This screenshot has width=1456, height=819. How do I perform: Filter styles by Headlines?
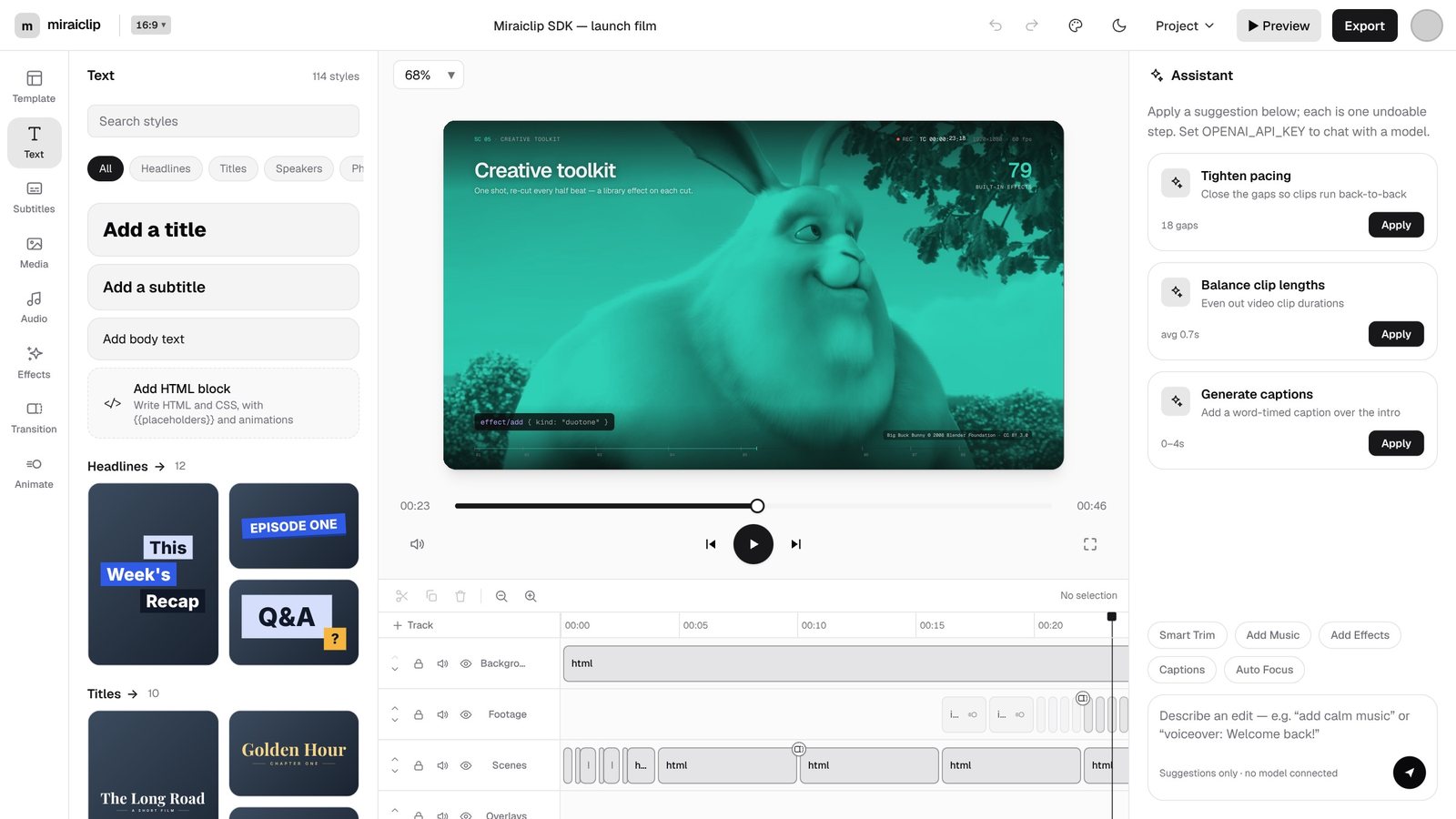pyautogui.click(x=166, y=168)
